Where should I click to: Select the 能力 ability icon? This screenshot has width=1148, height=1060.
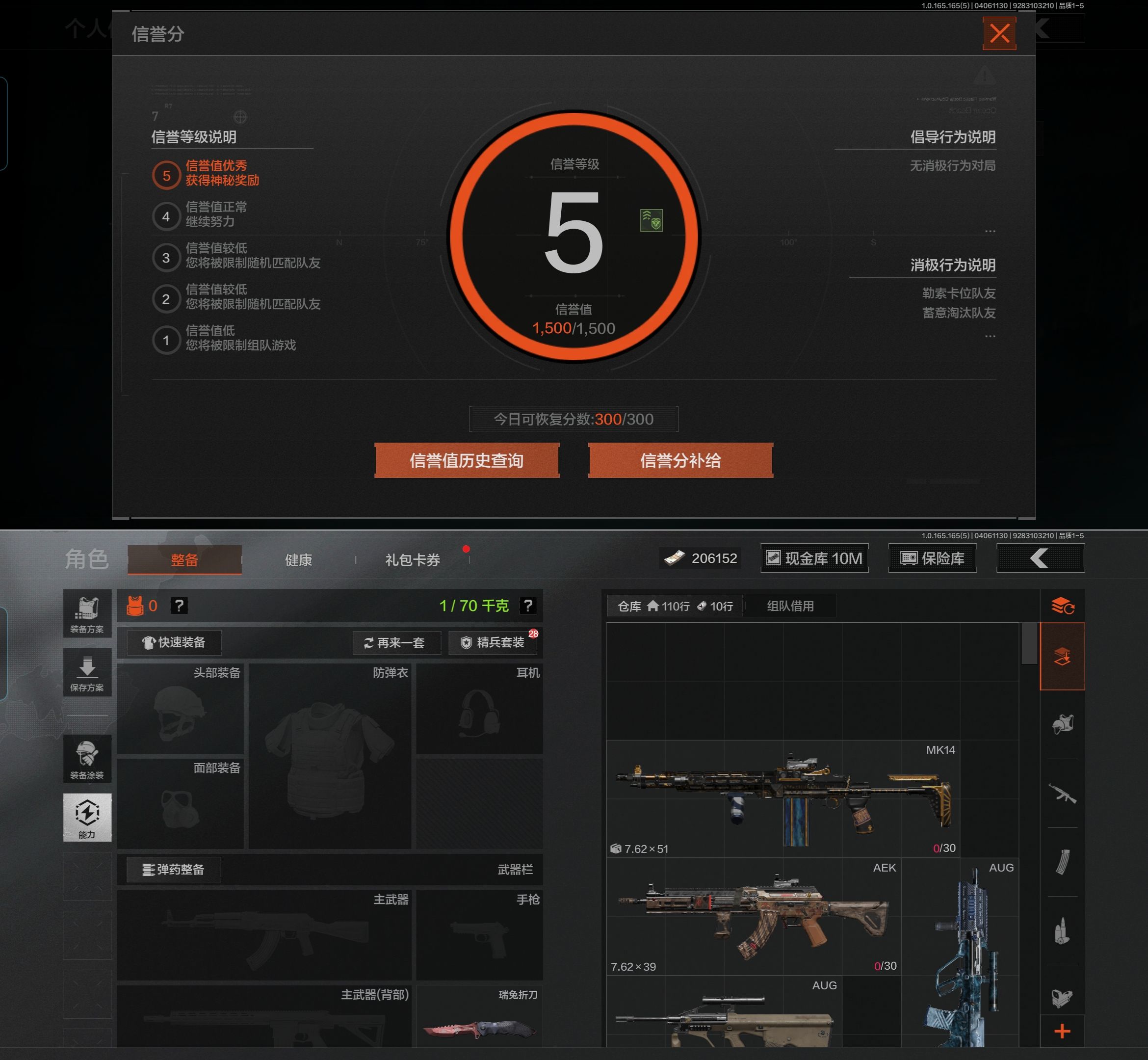pyautogui.click(x=87, y=817)
